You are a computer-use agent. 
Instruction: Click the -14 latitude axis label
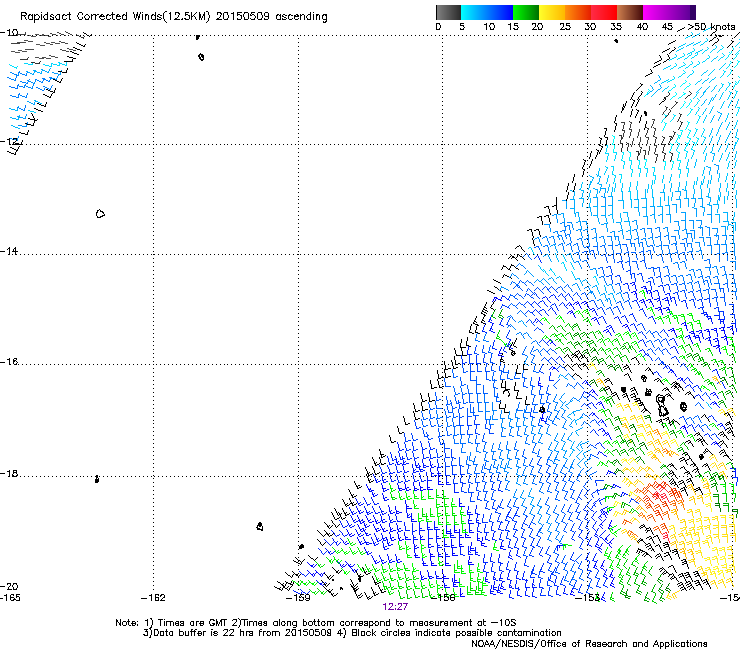pos(9,251)
